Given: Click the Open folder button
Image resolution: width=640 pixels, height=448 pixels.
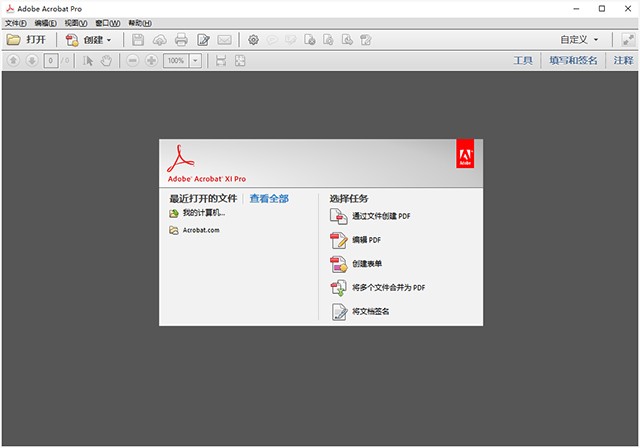Looking at the screenshot, I should [x=27, y=40].
